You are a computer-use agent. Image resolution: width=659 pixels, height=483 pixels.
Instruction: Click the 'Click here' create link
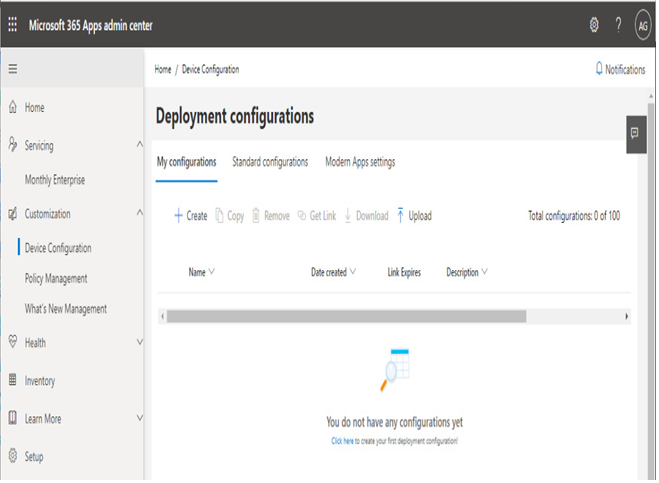342,441
